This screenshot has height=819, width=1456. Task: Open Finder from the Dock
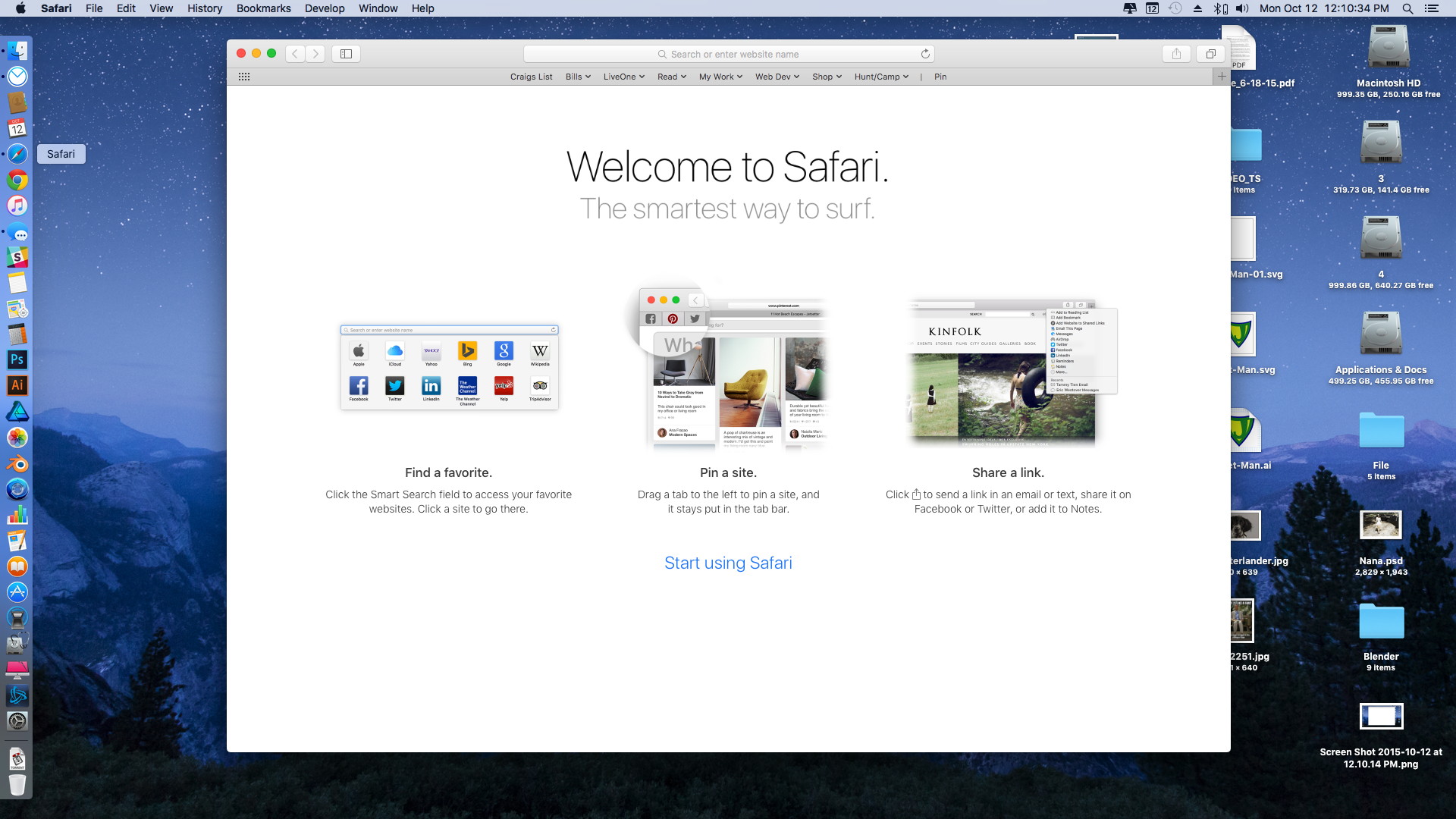[17, 51]
